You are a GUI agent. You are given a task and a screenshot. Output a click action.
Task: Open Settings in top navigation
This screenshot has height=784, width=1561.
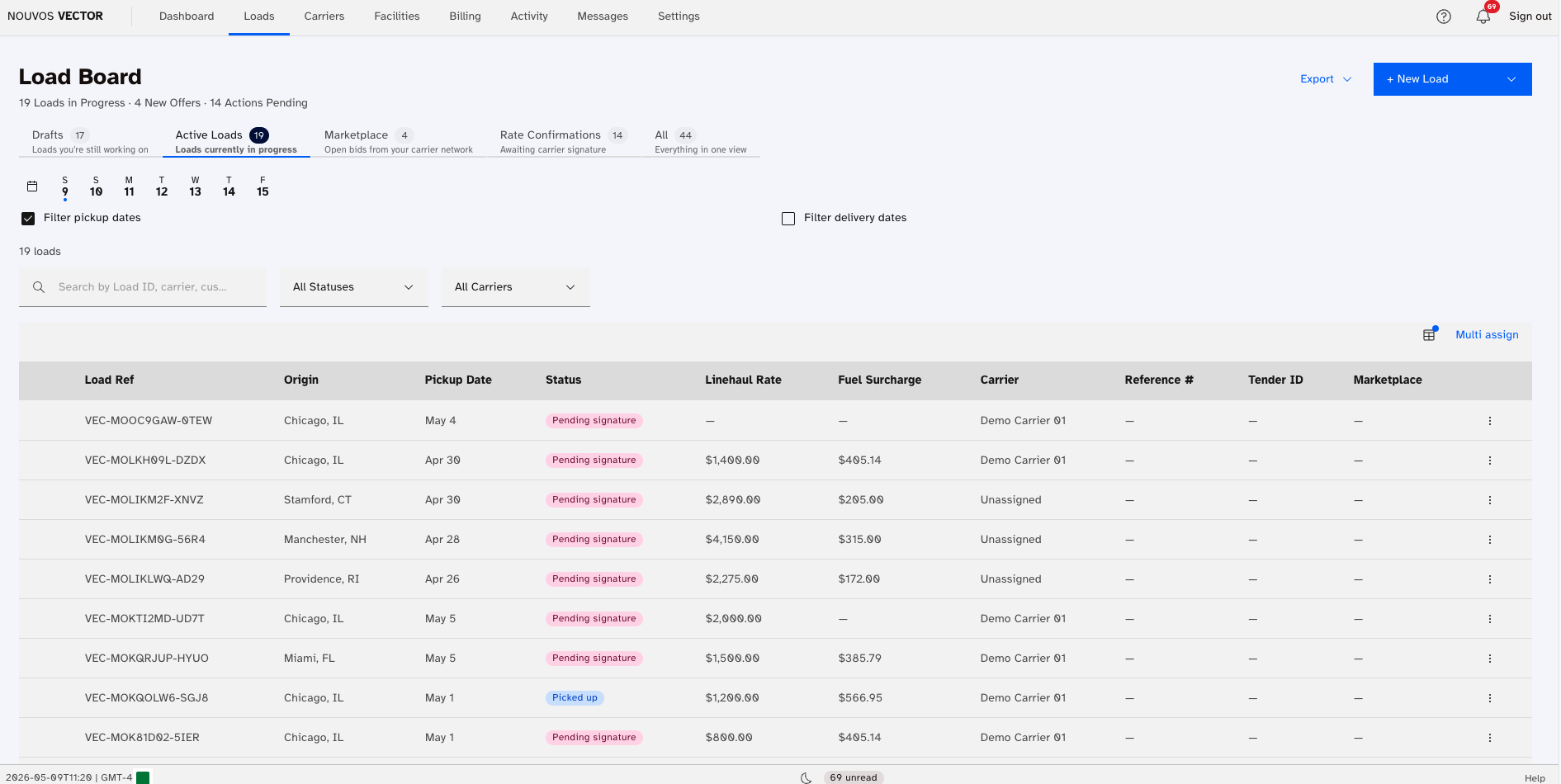pos(679,17)
